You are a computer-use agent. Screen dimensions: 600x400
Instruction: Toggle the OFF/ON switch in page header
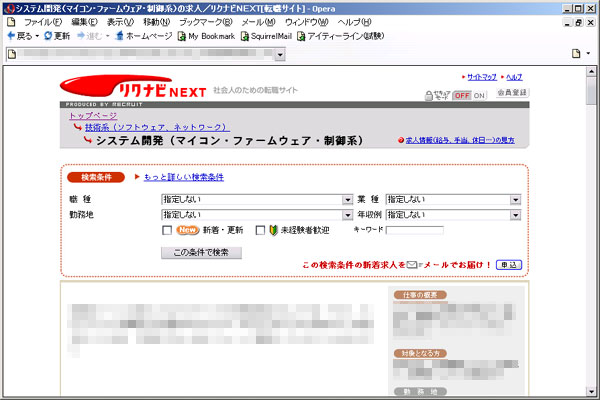click(471, 94)
